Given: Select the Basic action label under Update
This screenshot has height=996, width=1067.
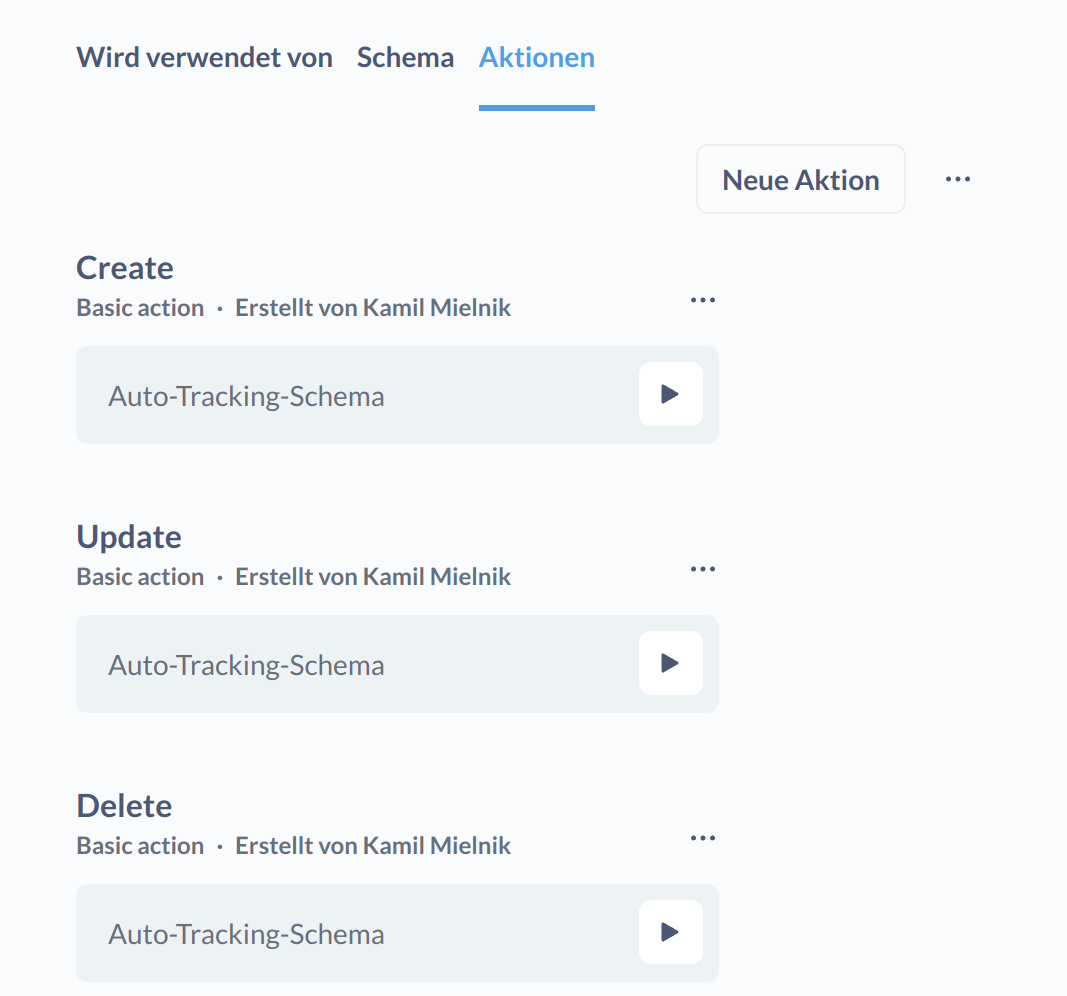Looking at the screenshot, I should pyautogui.click(x=139, y=576).
